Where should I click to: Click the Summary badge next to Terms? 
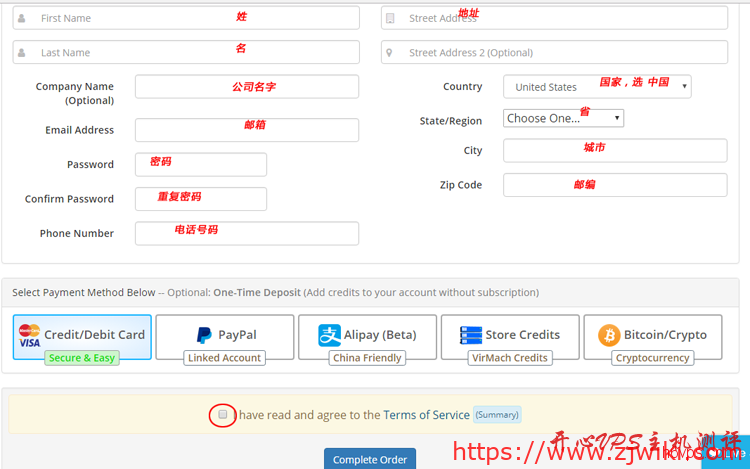pyautogui.click(x=497, y=415)
